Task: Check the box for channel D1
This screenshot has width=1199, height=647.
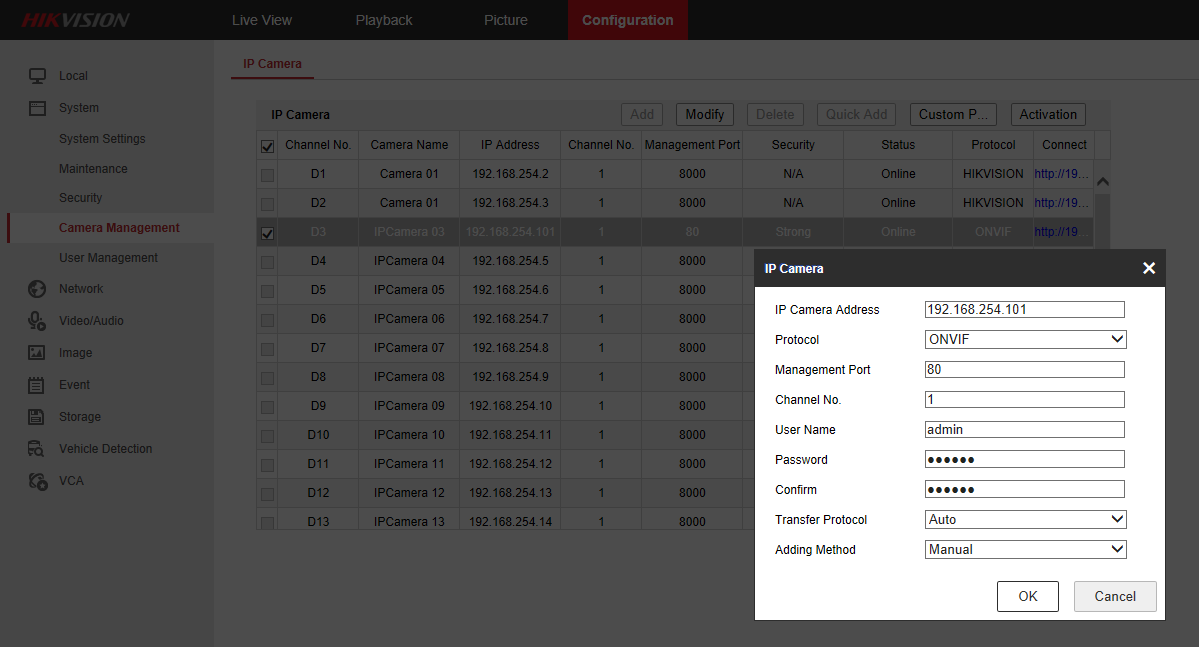Action: tap(267, 175)
